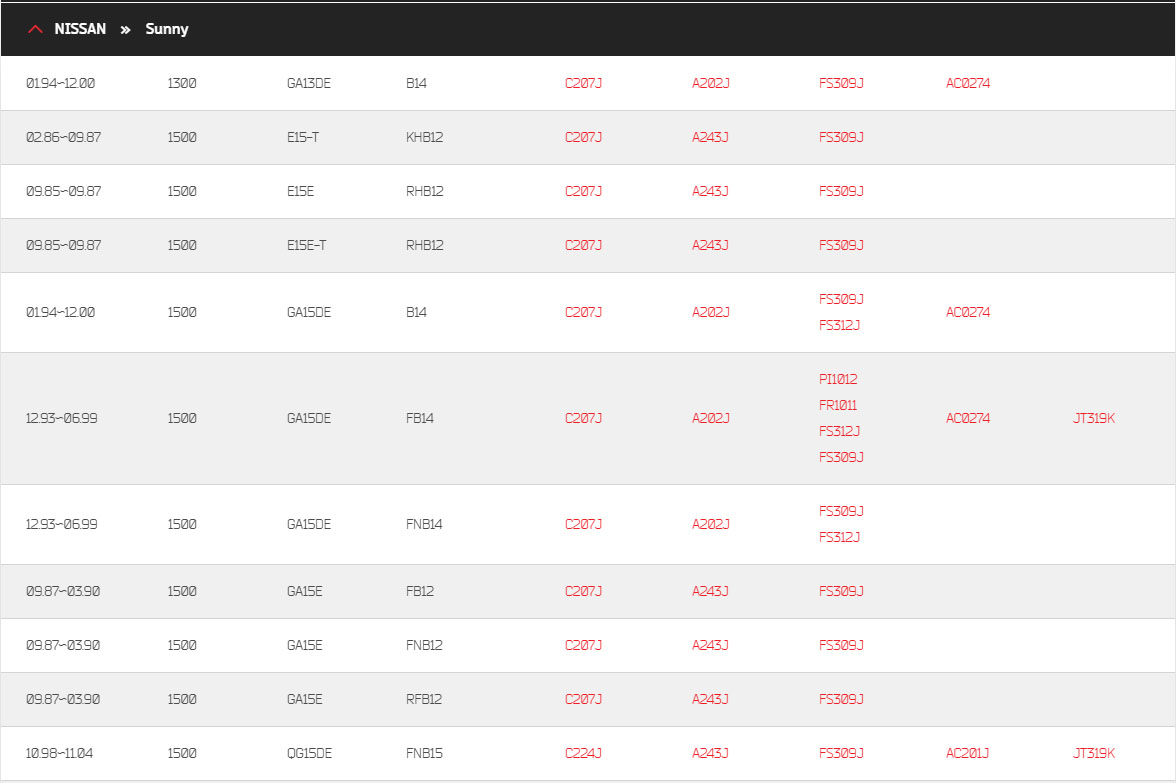Select the RFB12 model code cell
1176x783 pixels.
[424, 699]
